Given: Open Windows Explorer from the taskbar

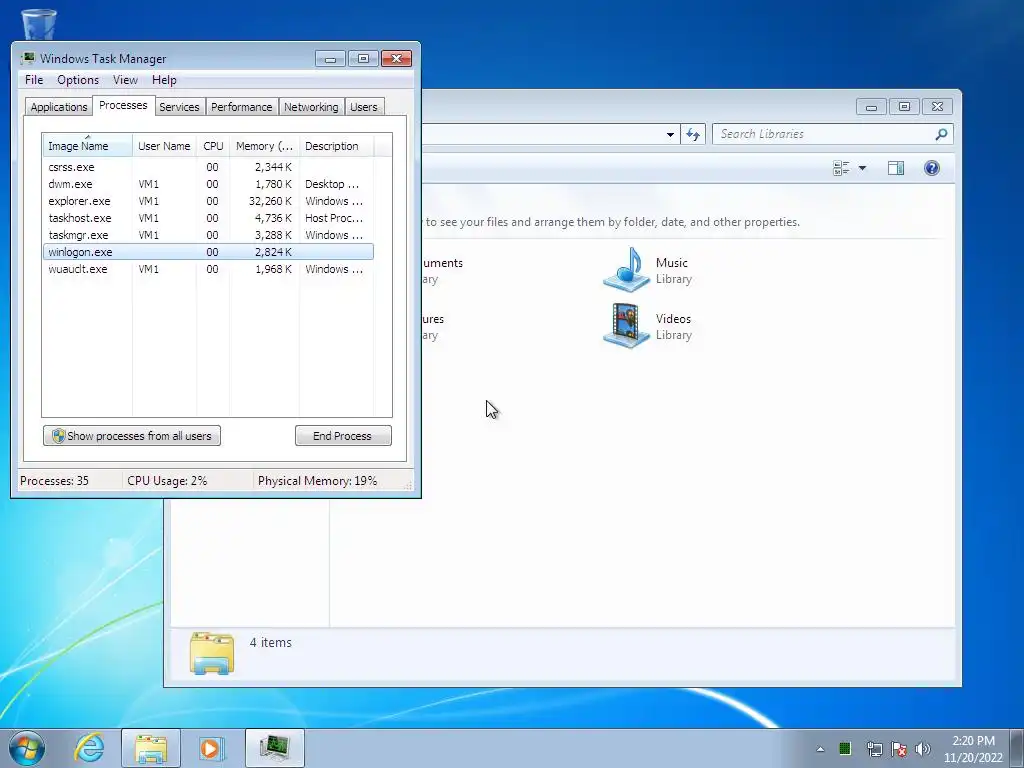Looking at the screenshot, I should pyautogui.click(x=151, y=748).
